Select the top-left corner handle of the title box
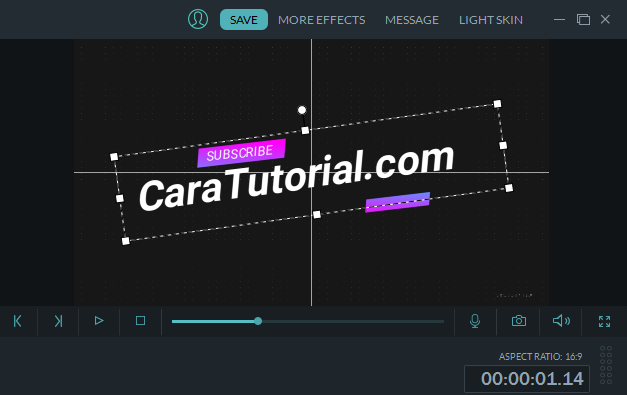The height and width of the screenshot is (395, 627). coord(114,157)
